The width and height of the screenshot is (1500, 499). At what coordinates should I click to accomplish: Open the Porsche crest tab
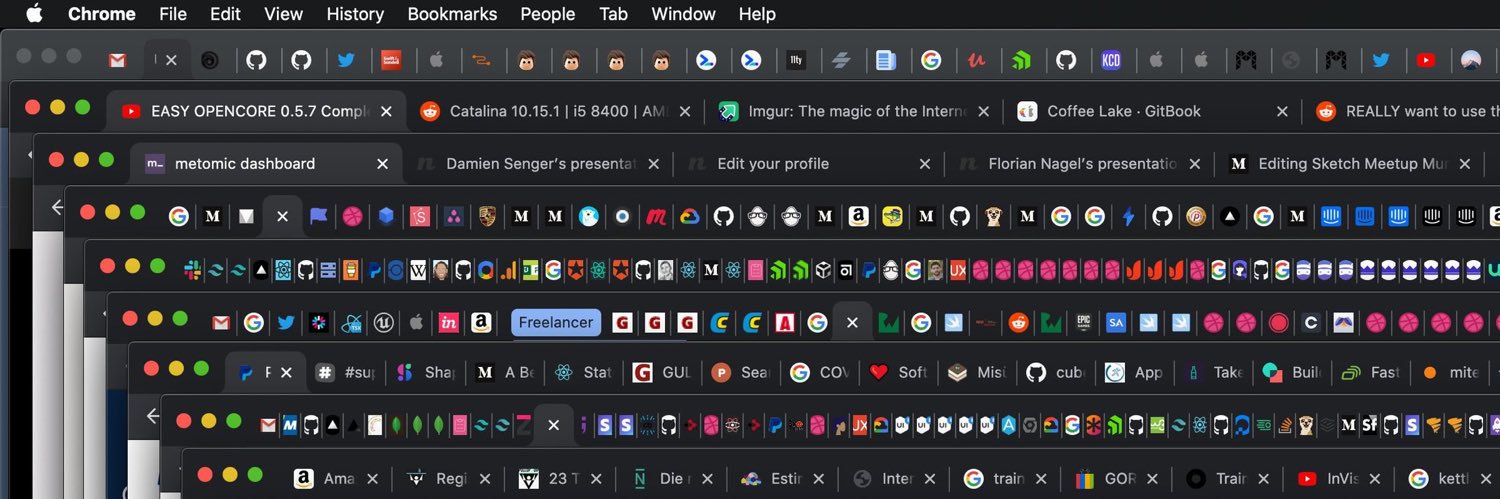[x=487, y=216]
